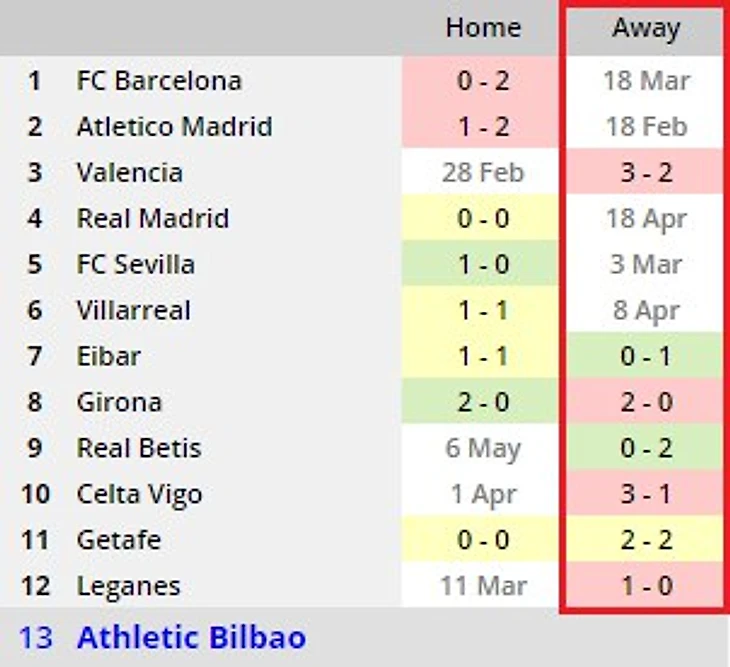Screen dimensions: 730x667
Task: Click the Away column header
Action: coord(645,29)
